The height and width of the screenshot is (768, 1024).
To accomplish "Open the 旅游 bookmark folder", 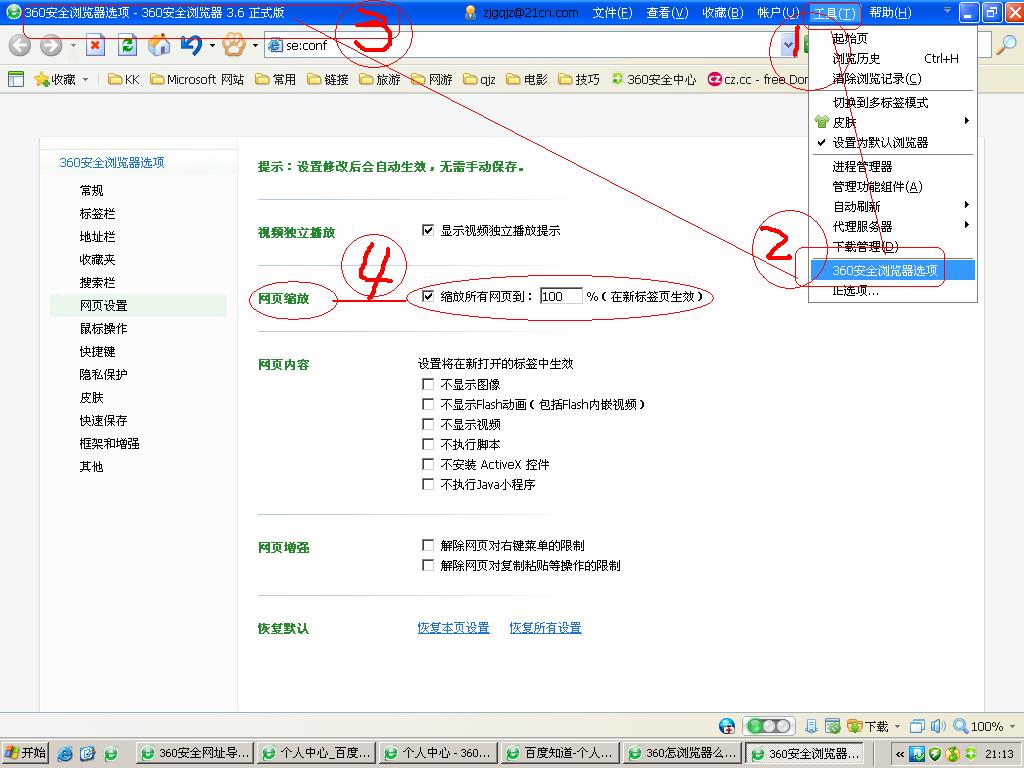I will [x=380, y=80].
